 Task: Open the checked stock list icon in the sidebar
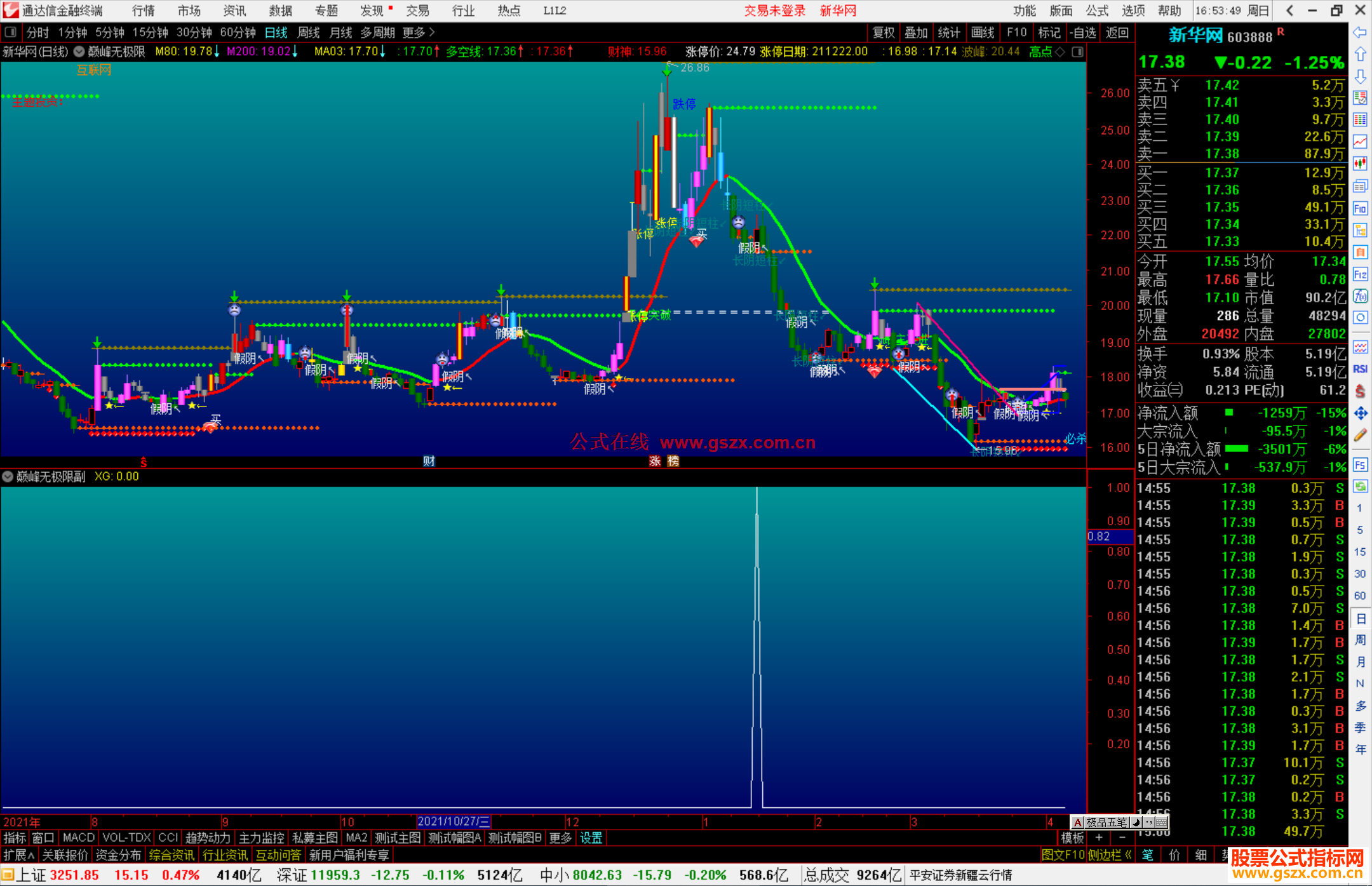[x=1360, y=98]
